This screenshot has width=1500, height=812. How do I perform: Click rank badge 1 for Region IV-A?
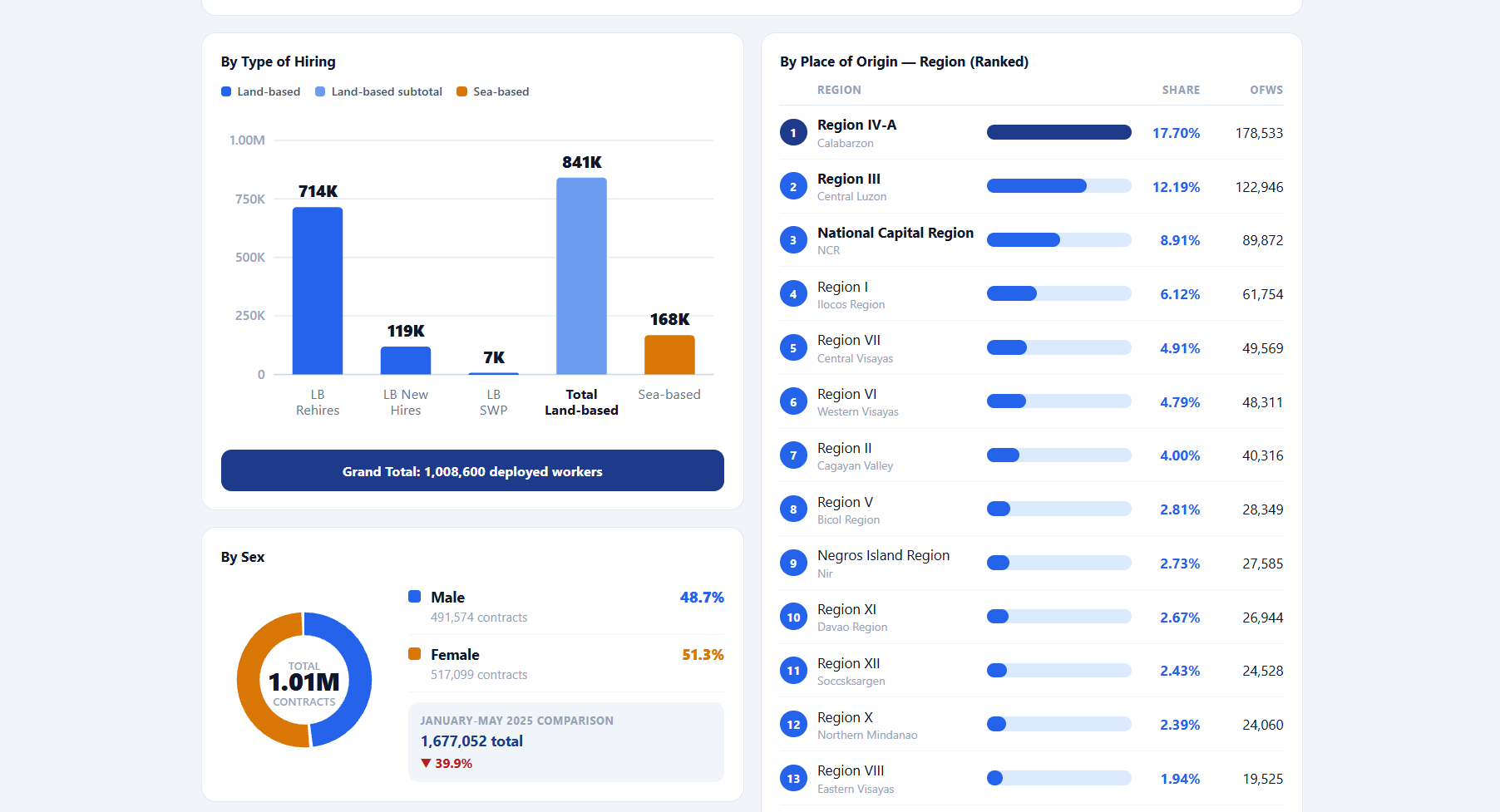793,133
